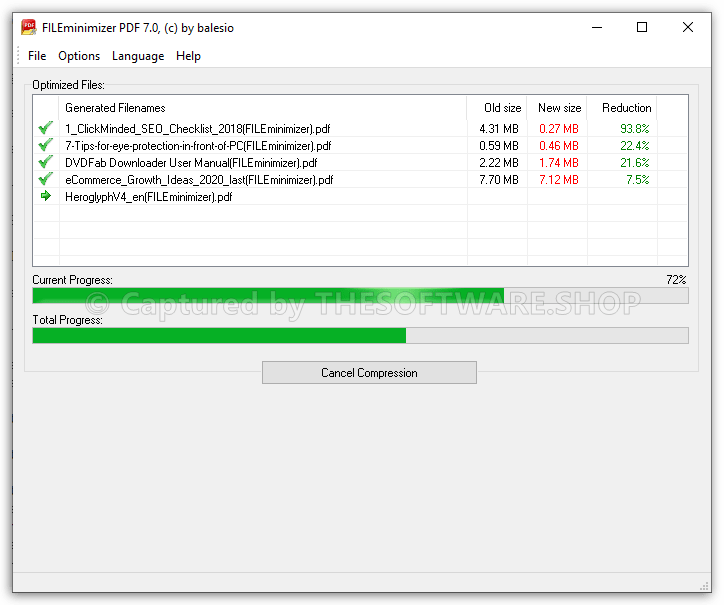Click green checkmark for eCommerce_Growth_Ideas file
The height and width of the screenshot is (605, 724).
point(45,179)
